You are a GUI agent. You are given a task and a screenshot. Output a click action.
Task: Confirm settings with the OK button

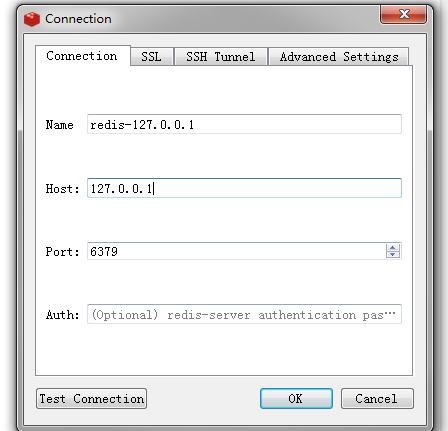click(x=296, y=398)
